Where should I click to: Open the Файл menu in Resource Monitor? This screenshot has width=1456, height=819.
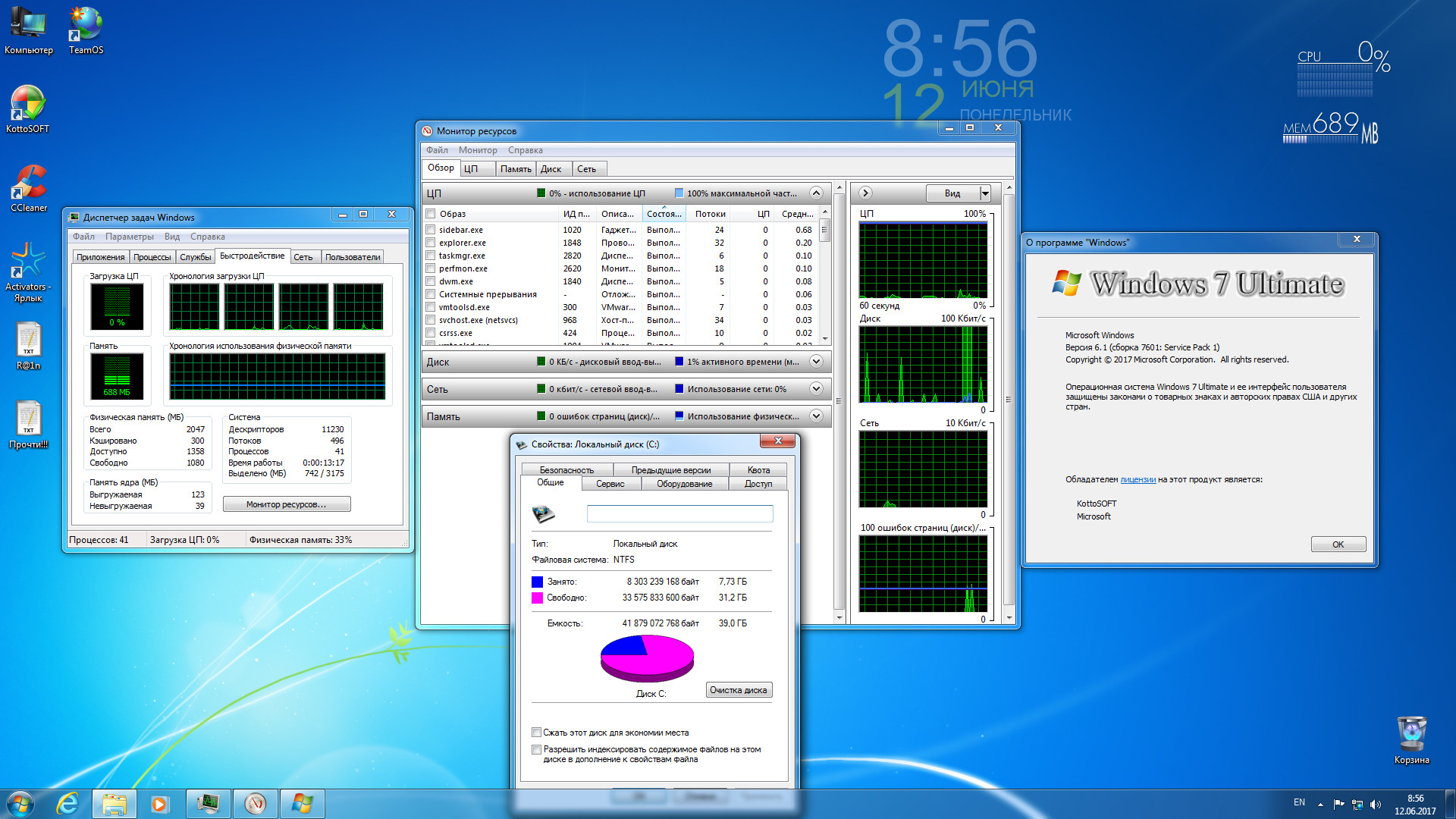437,150
